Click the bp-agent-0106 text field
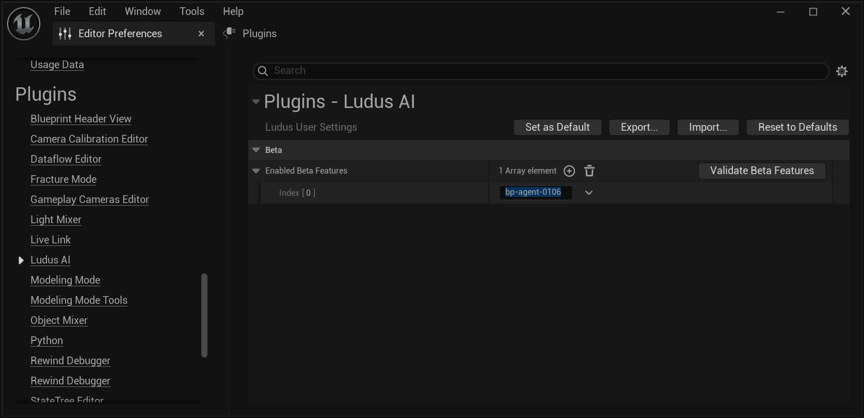 536,193
